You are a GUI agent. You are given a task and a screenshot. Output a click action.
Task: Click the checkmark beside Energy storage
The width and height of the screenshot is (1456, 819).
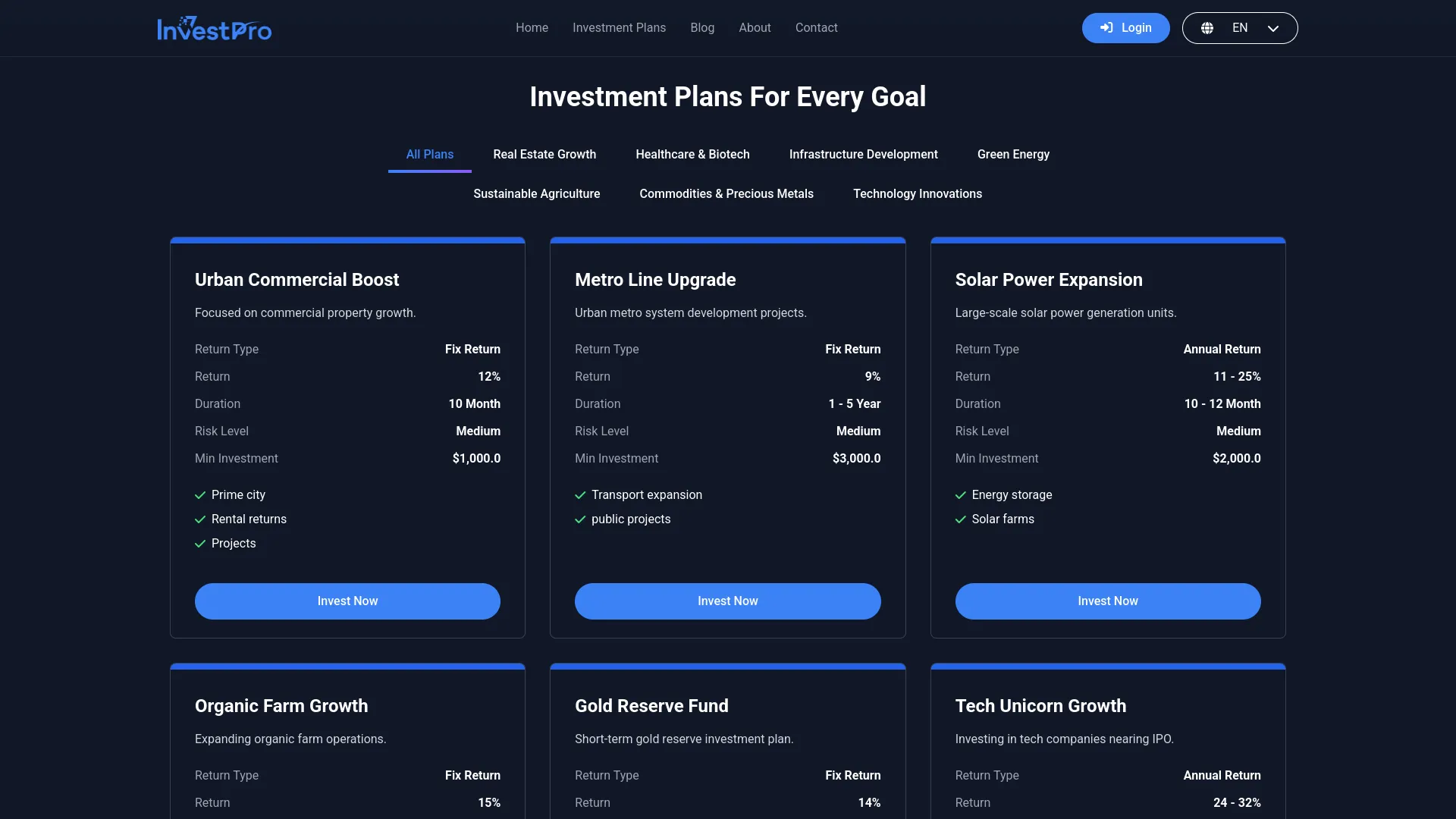pyautogui.click(x=960, y=495)
